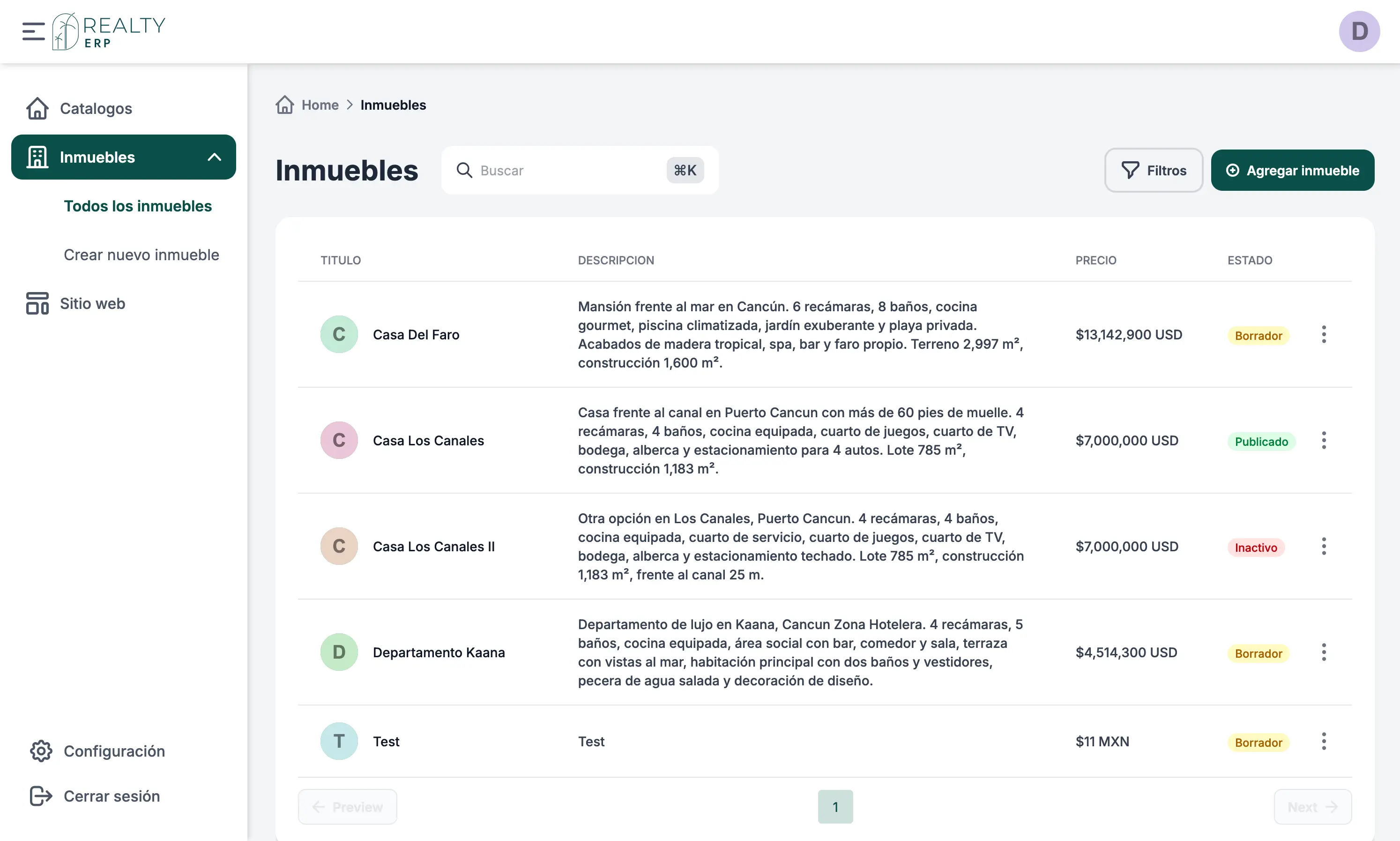Select Todos los inmuebles submenu item
1400x841 pixels.
(138, 206)
